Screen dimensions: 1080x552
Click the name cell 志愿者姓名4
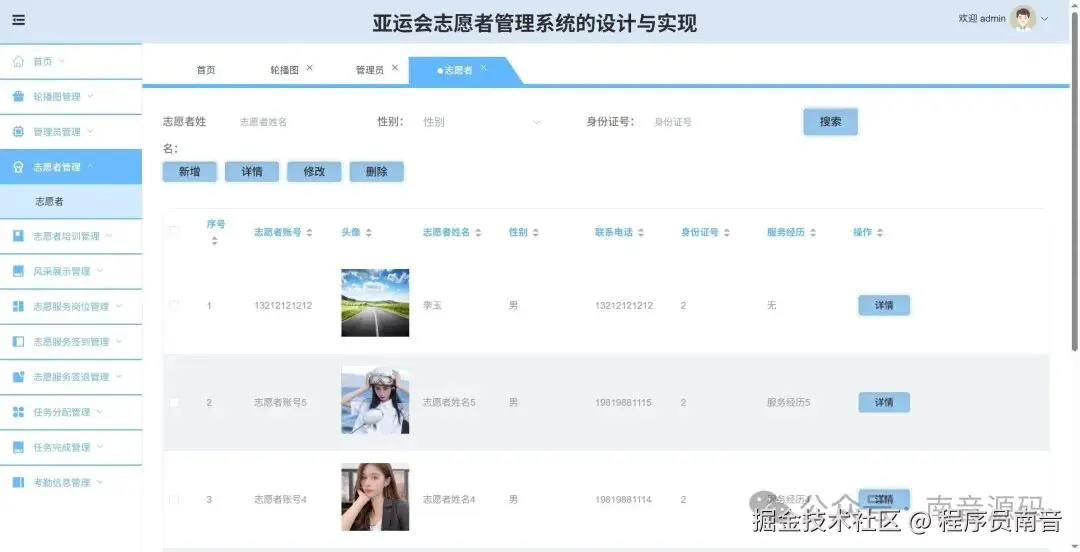pyautogui.click(x=449, y=500)
